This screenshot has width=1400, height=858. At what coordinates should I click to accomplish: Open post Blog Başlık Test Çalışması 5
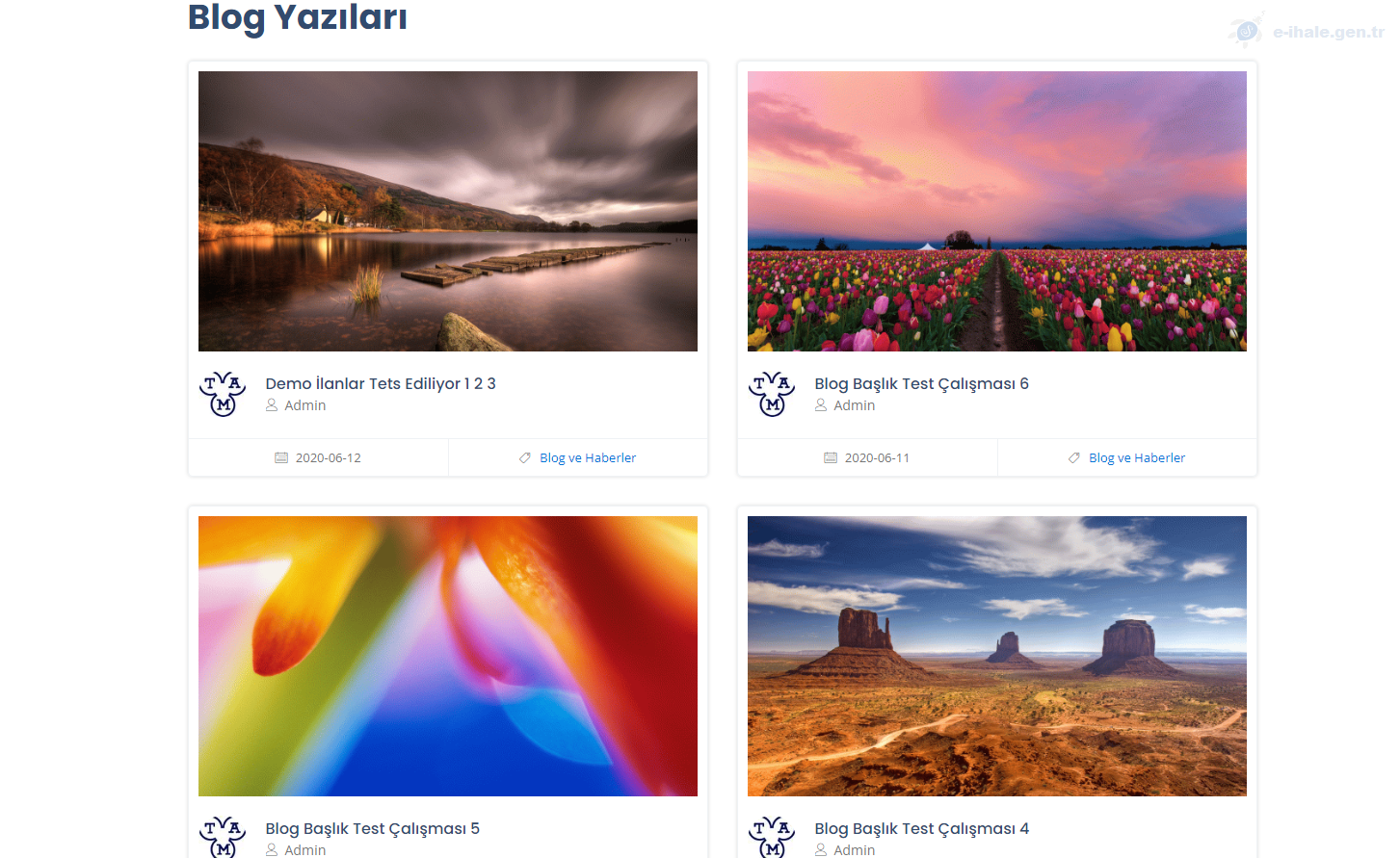[x=373, y=828]
